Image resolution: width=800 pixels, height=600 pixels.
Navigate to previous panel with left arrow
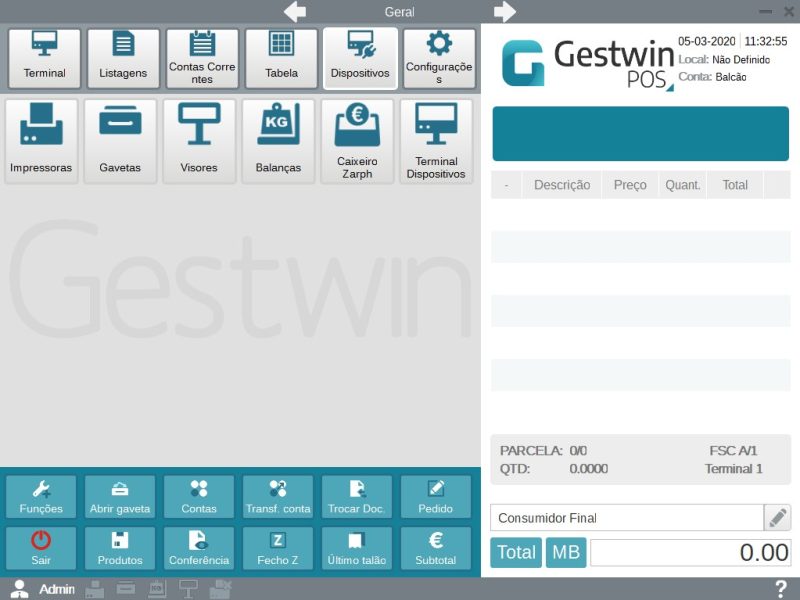pyautogui.click(x=295, y=12)
